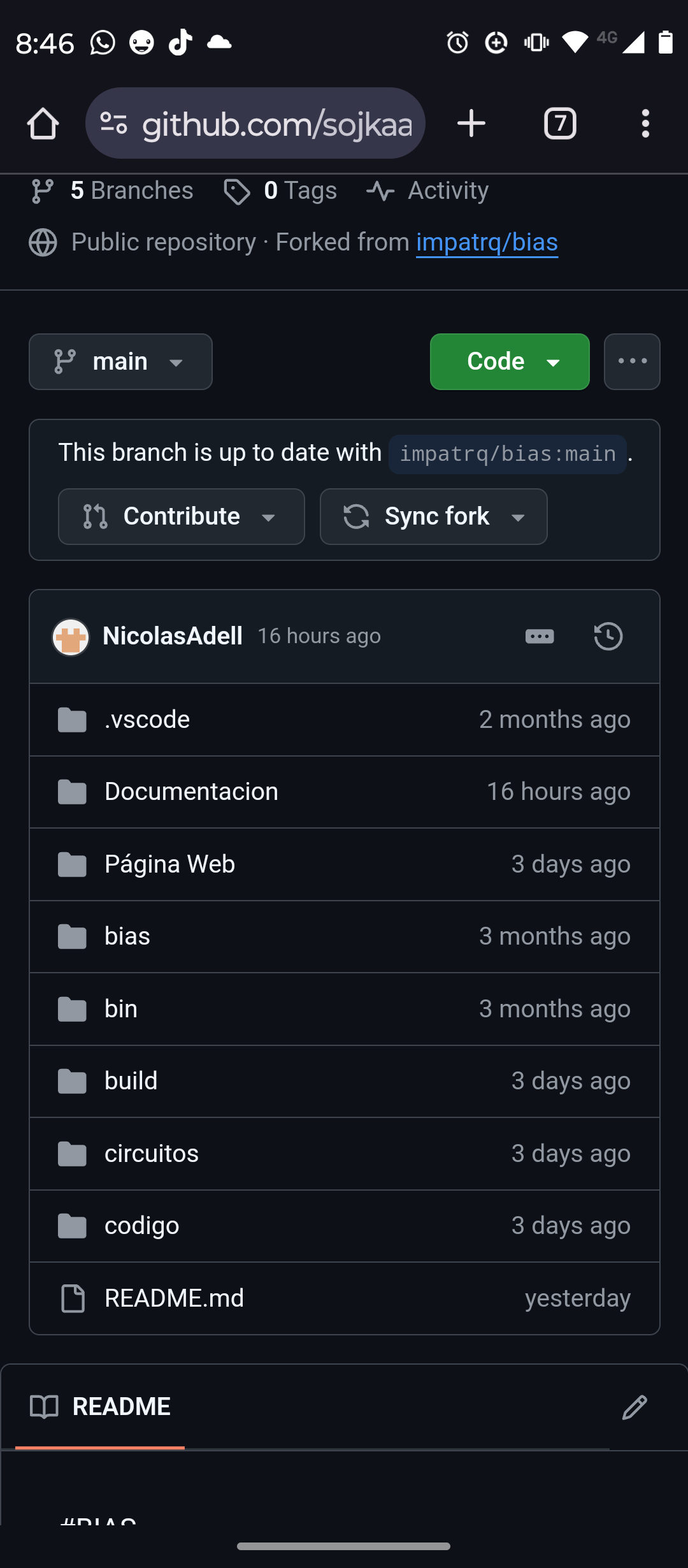Follow the impatrq/bias fork source link

[x=487, y=242]
